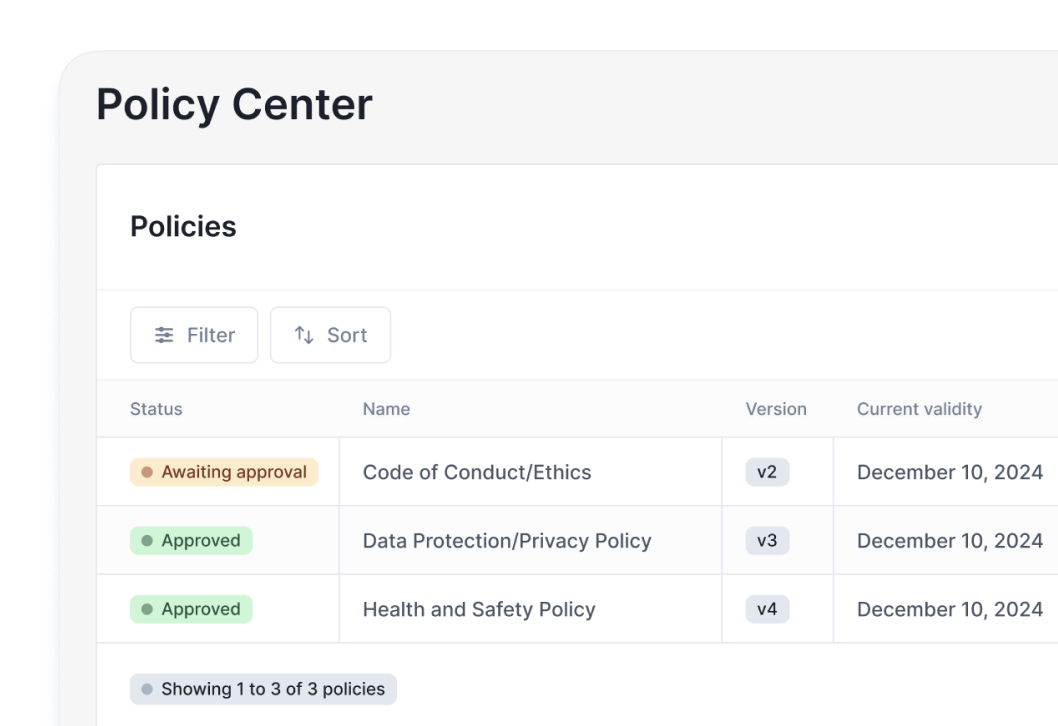Open the Data Protection/Privacy Policy row
1058x726 pixels.
pyautogui.click(x=507, y=541)
